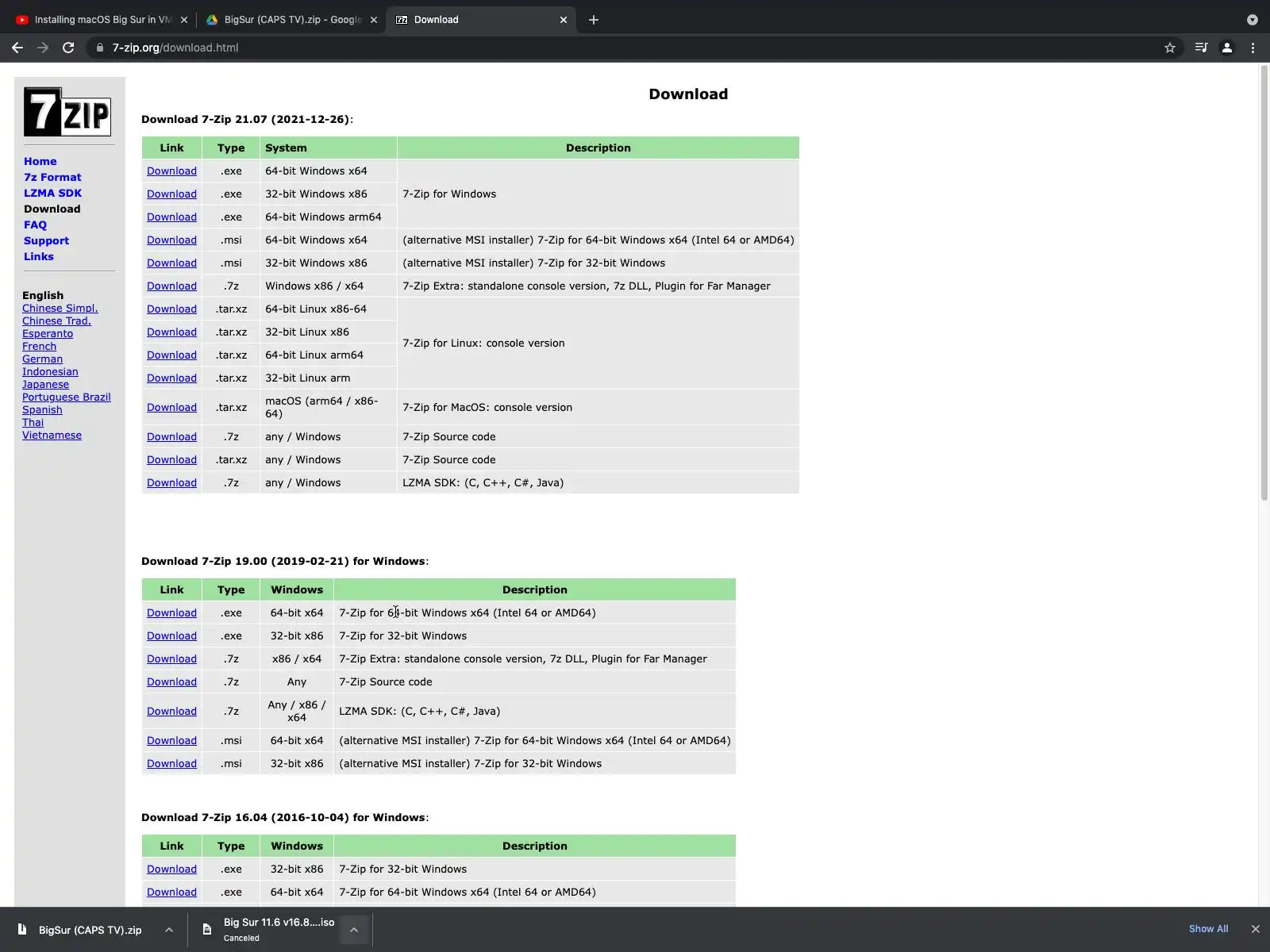This screenshot has width=1270, height=952.
Task: Switch language to Japanese
Action: pos(45,385)
